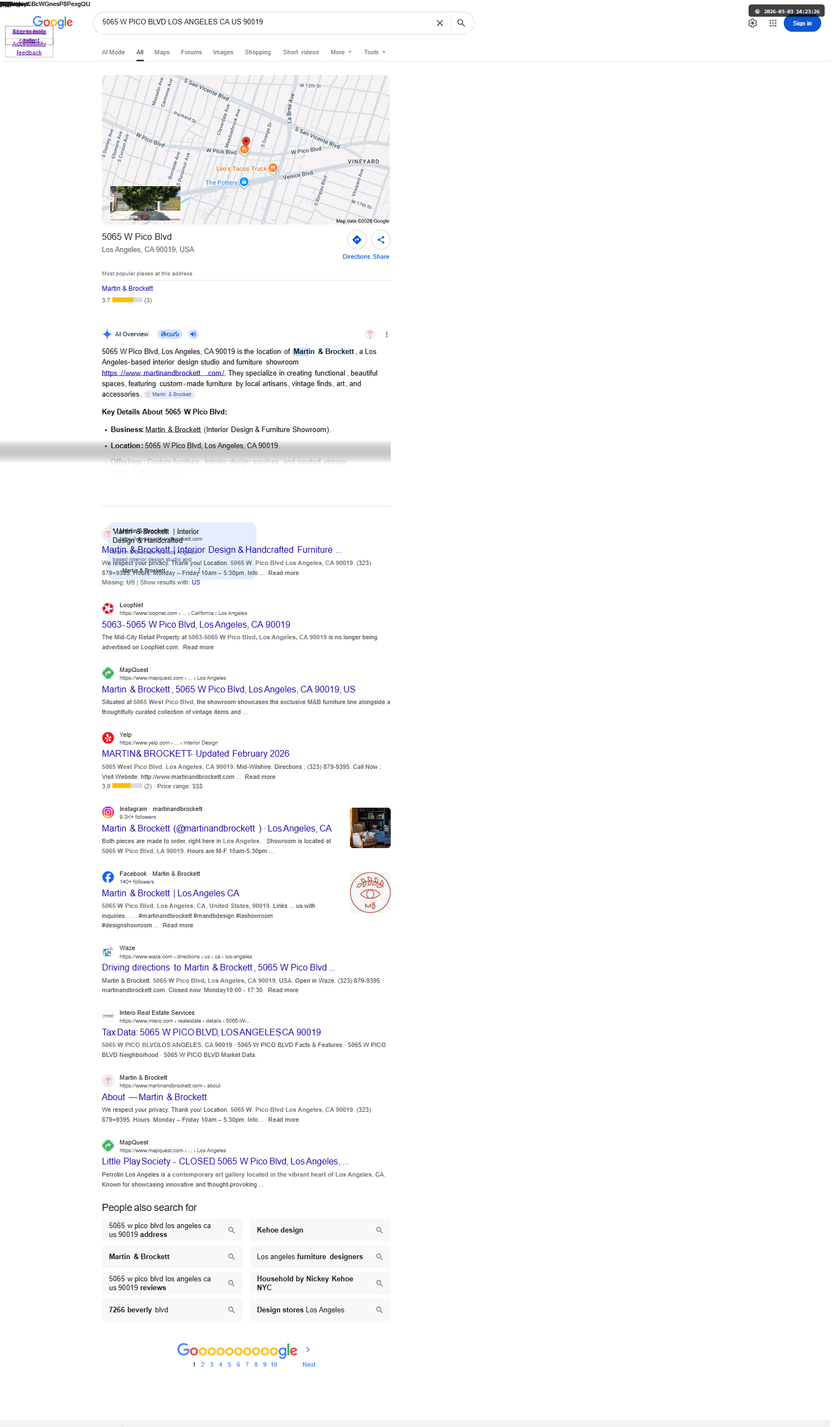Click search icon beside Los angeles furniture designers

[x=383, y=1270]
